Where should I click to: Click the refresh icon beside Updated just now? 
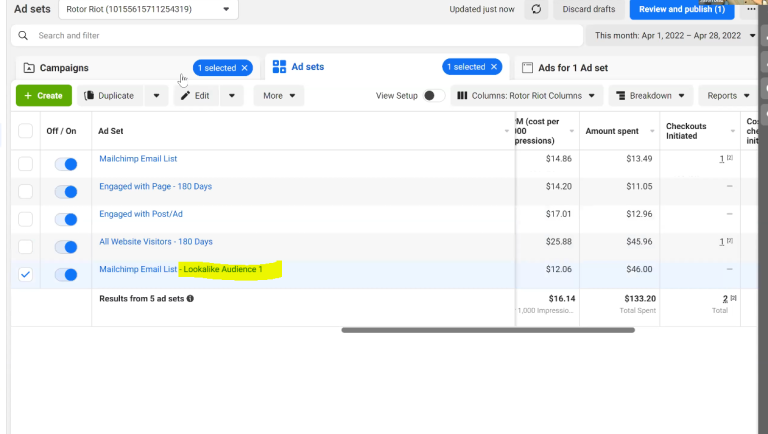(536, 10)
